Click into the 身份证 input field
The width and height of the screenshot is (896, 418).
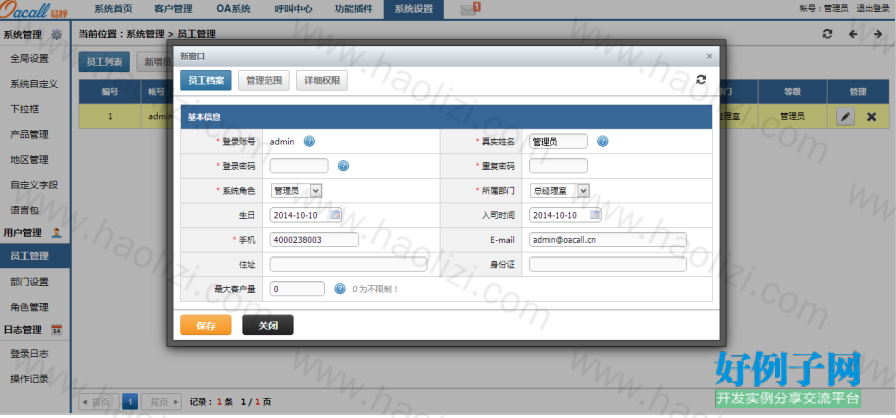608,264
